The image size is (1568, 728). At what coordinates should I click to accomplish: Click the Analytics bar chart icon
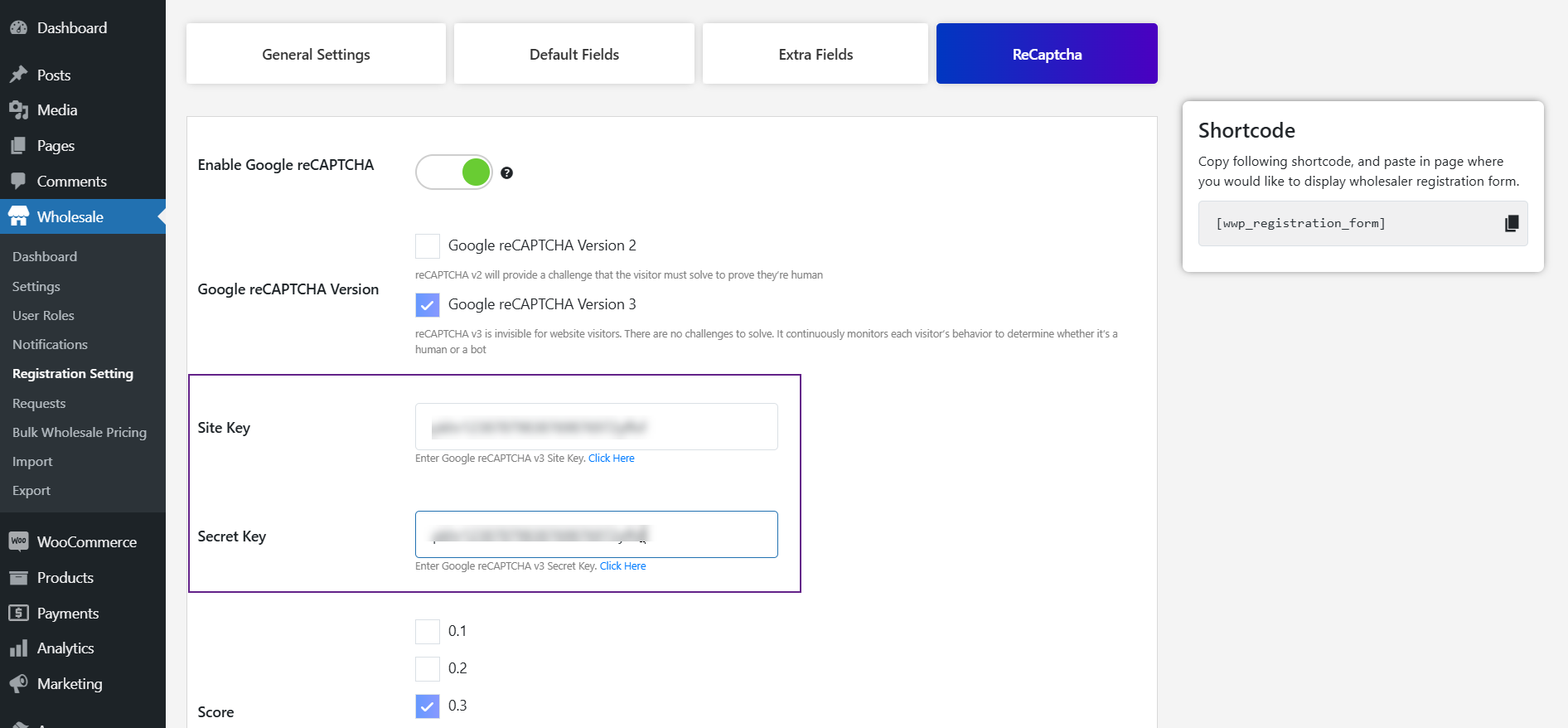(18, 648)
